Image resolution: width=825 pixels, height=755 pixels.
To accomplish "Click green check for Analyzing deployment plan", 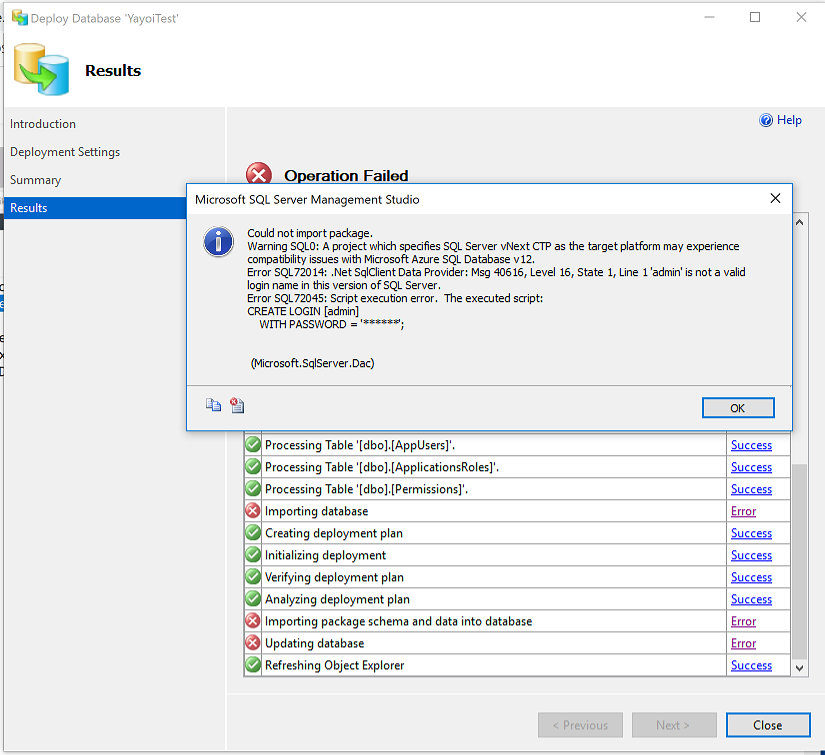I will (253, 599).
